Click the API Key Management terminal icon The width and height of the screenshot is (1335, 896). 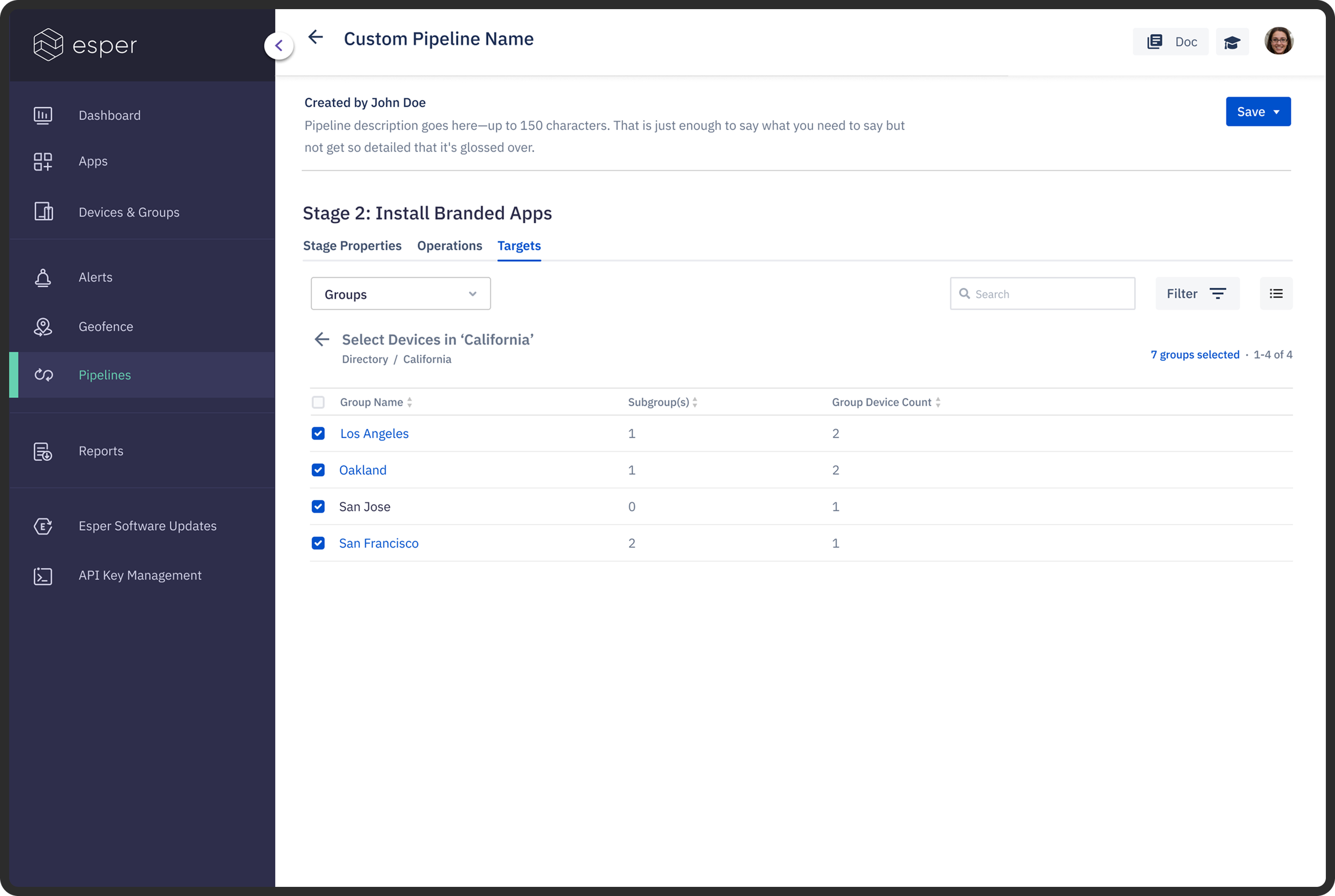(43, 576)
